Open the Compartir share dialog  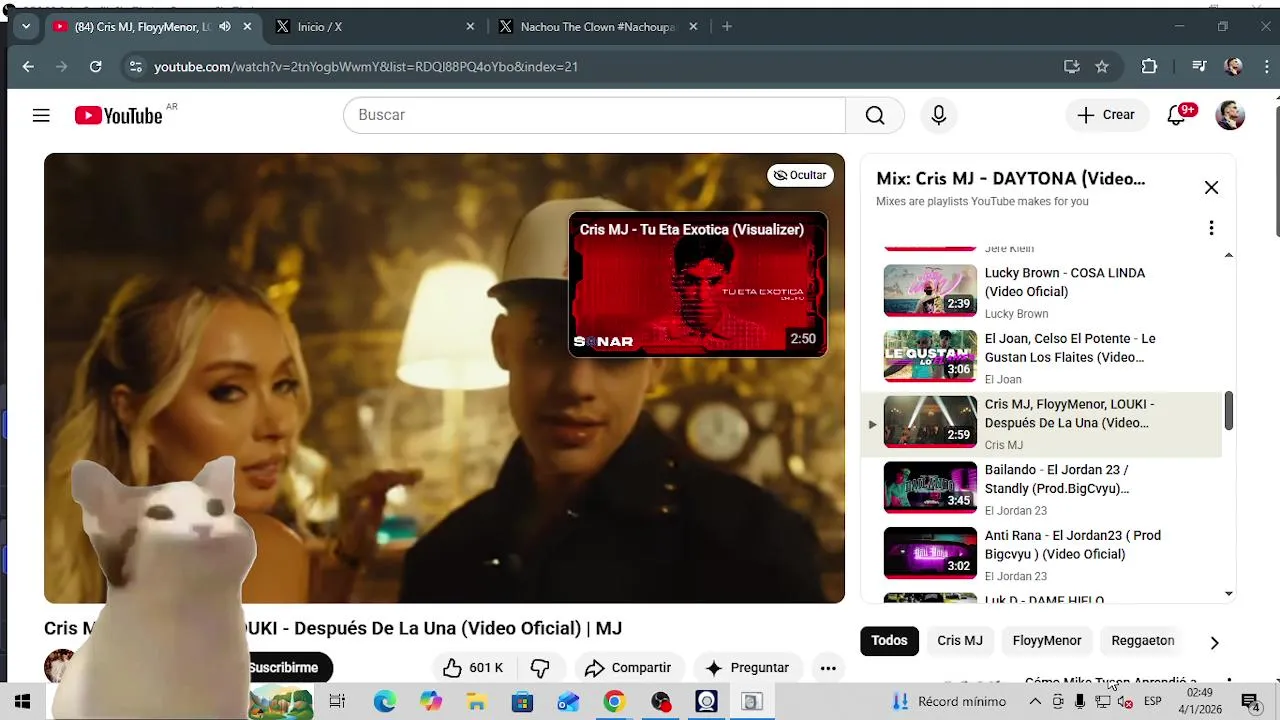[x=628, y=668]
